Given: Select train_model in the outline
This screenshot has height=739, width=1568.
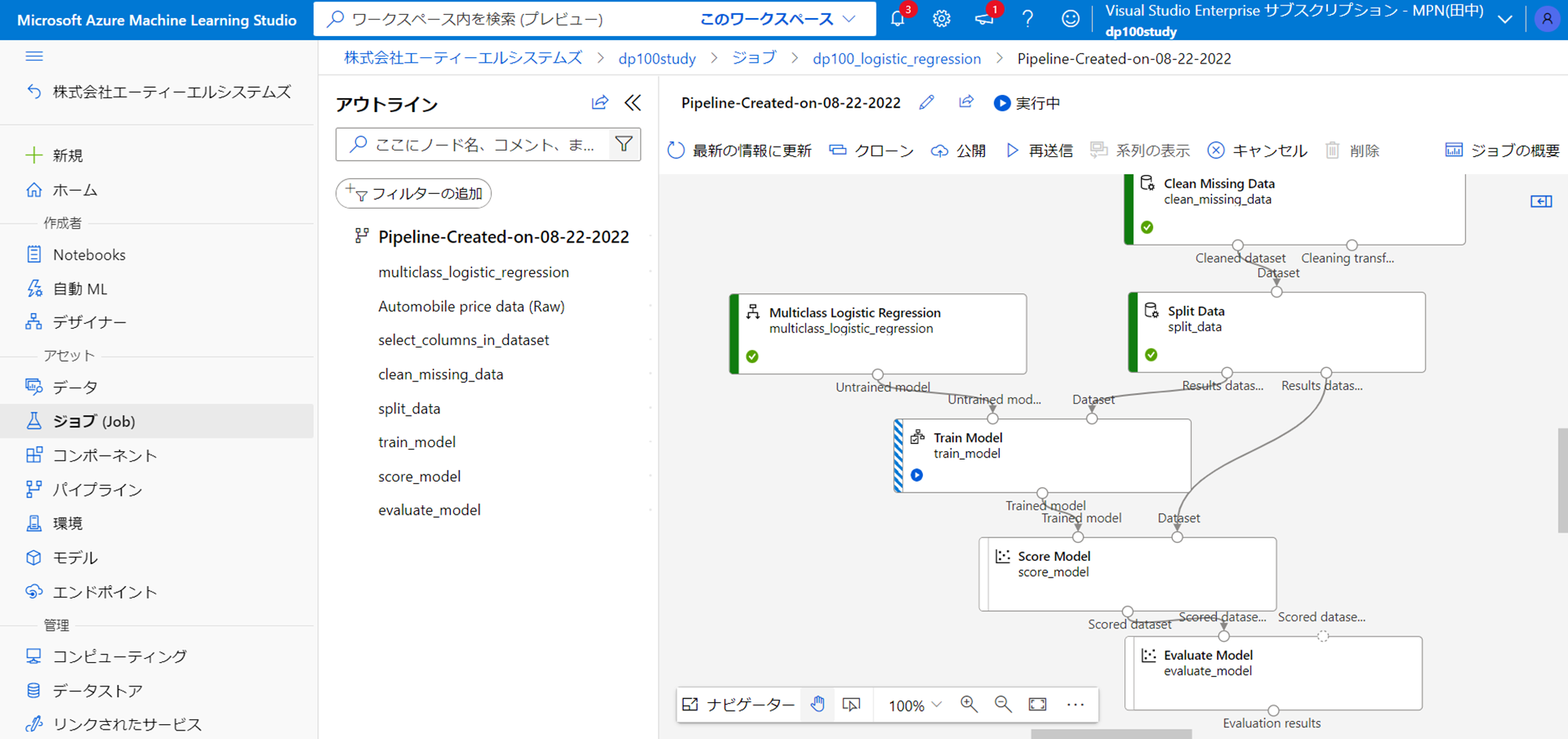Looking at the screenshot, I should coord(417,442).
